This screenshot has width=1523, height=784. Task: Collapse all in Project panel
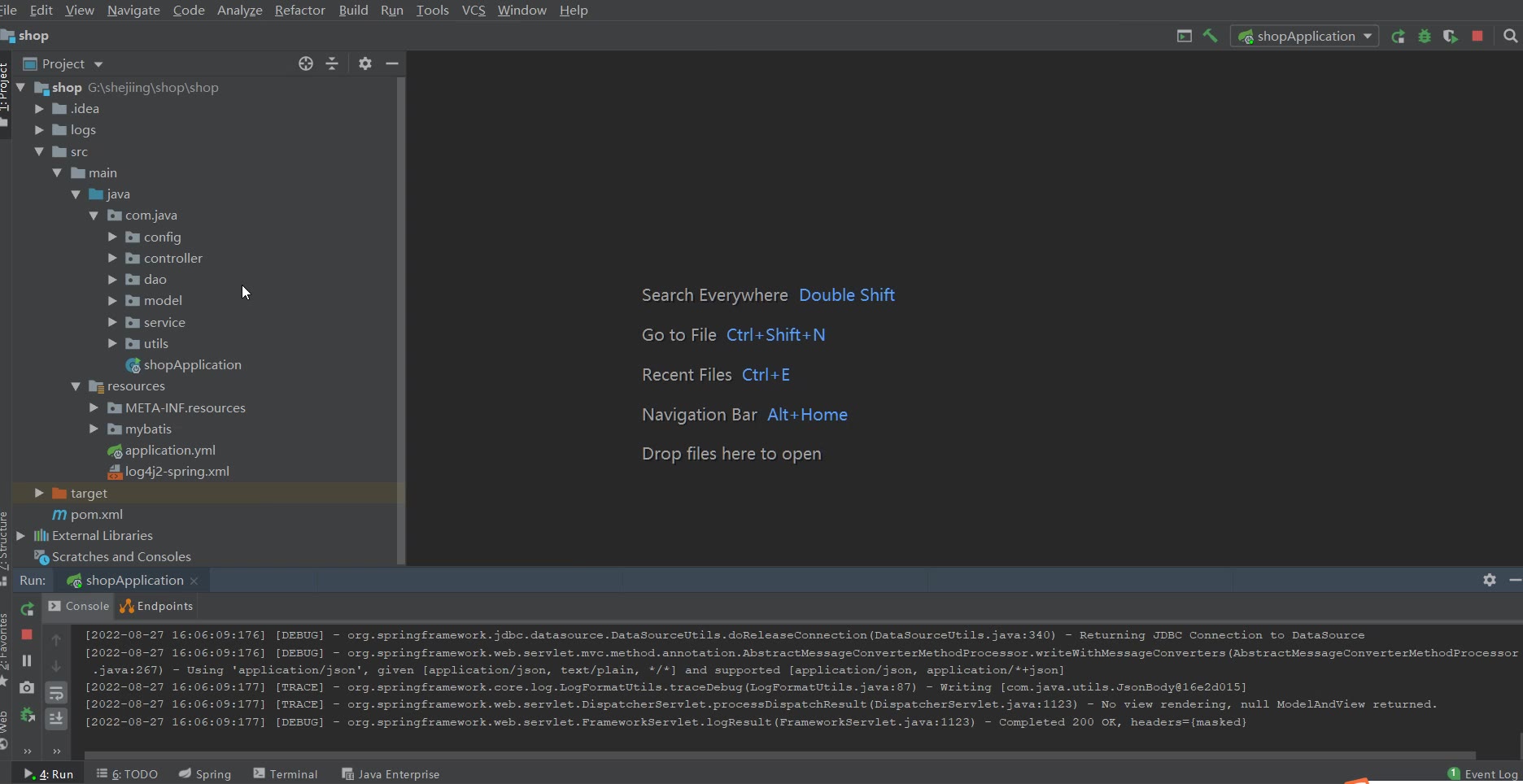tap(332, 63)
